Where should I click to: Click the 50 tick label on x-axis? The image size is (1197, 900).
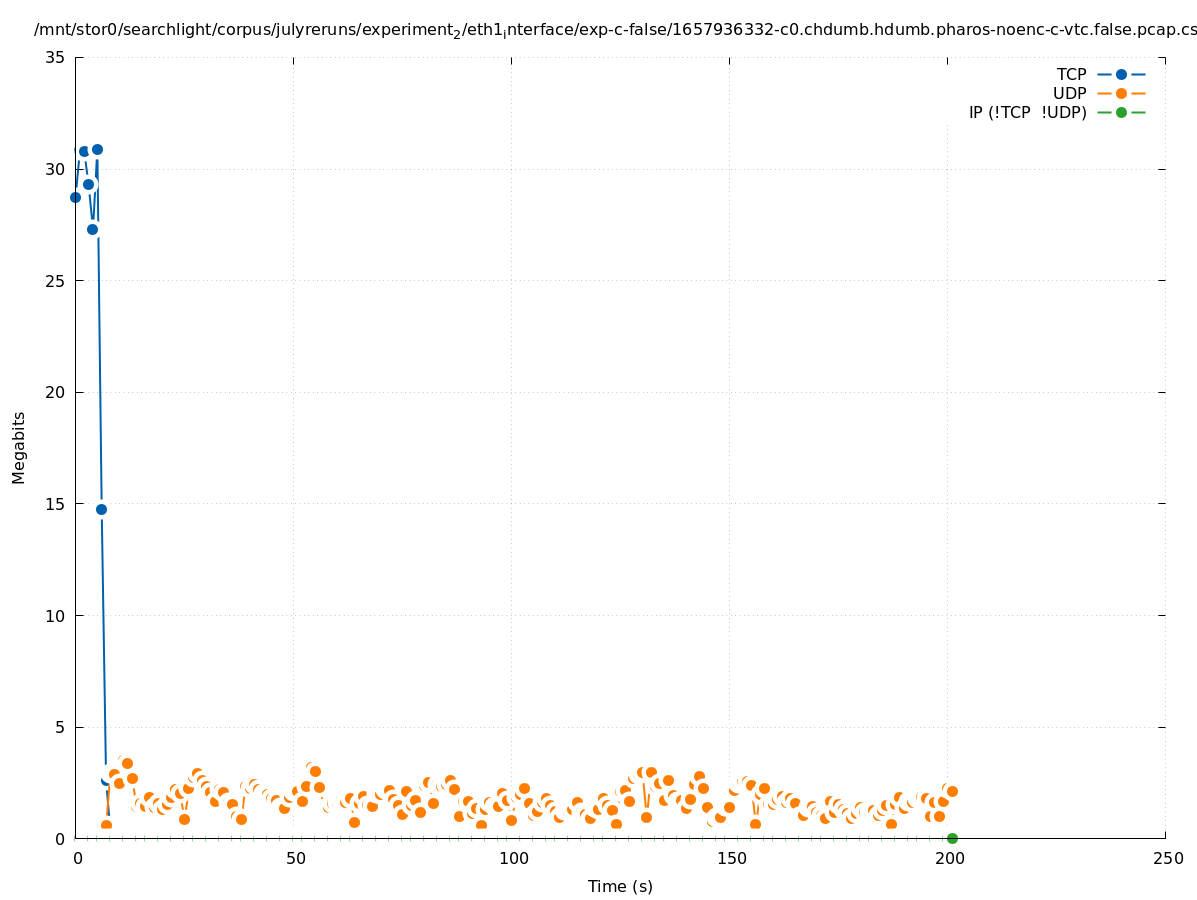[294, 859]
